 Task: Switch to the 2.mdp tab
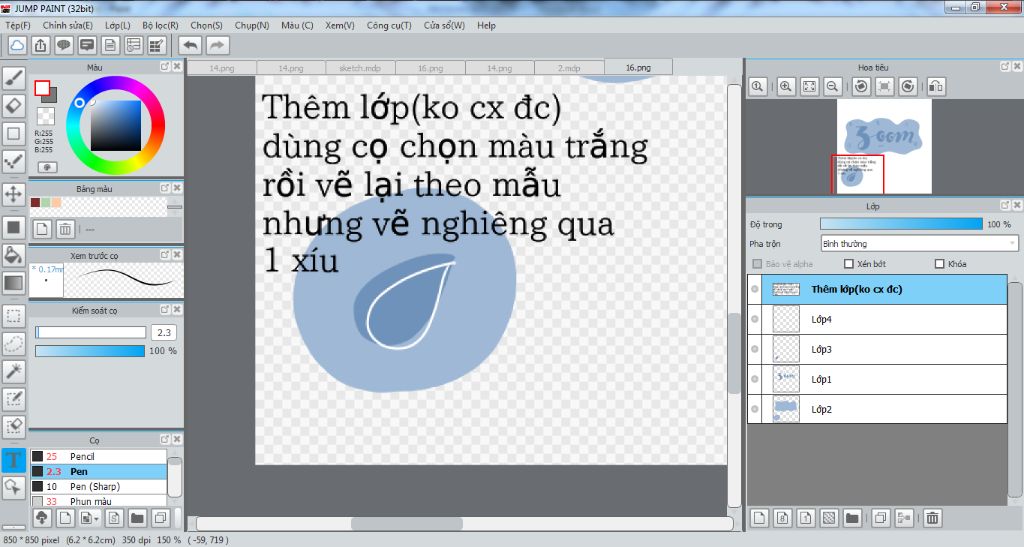point(569,68)
